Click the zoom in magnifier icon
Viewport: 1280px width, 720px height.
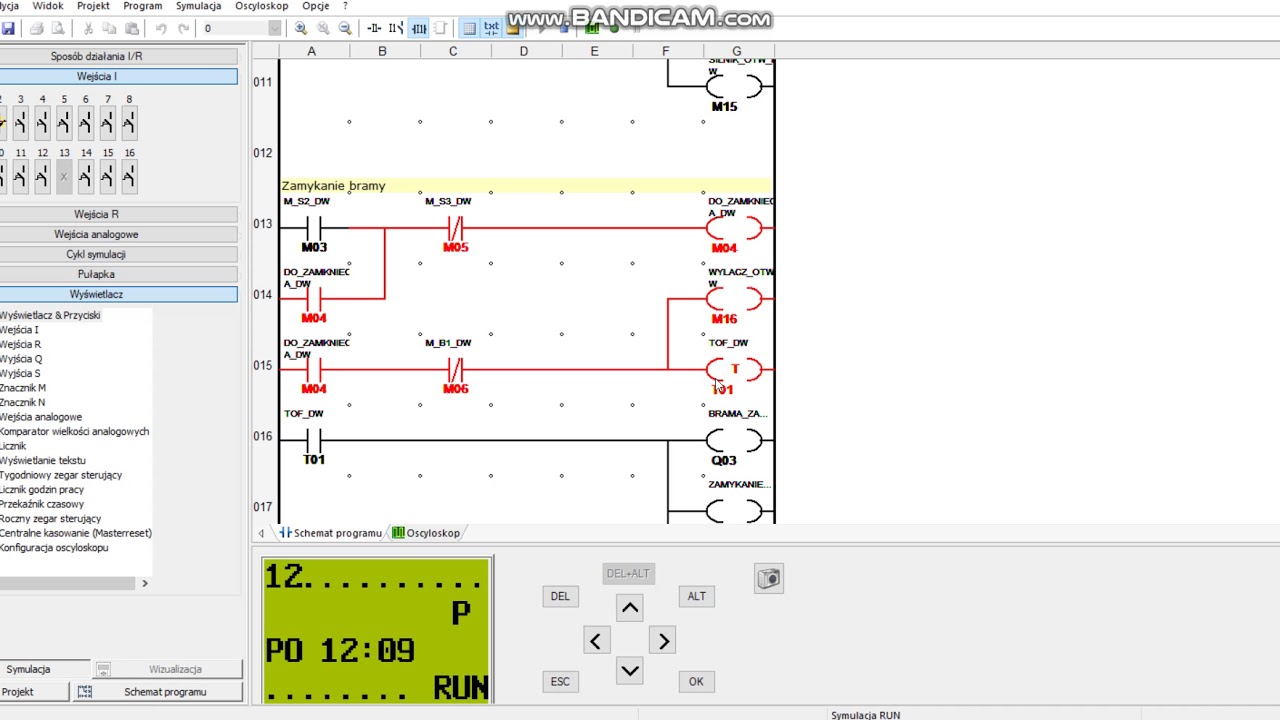click(301, 28)
